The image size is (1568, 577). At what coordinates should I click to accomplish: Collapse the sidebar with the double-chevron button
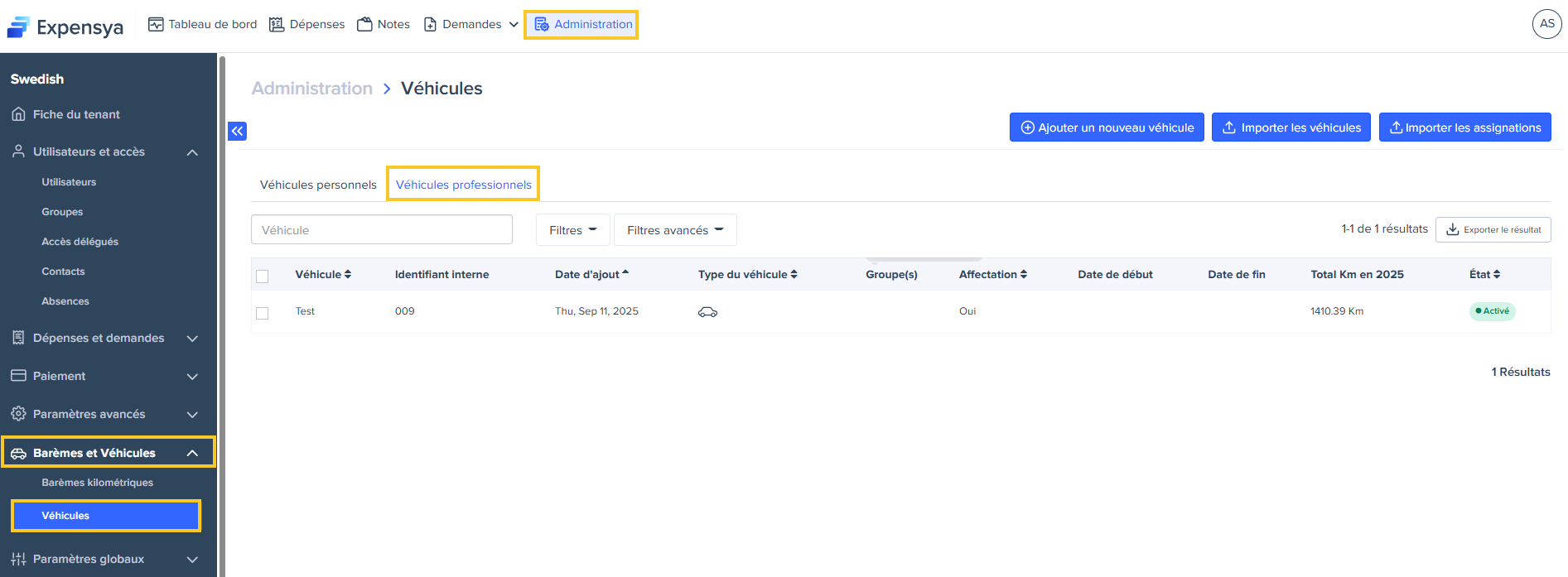(x=238, y=131)
